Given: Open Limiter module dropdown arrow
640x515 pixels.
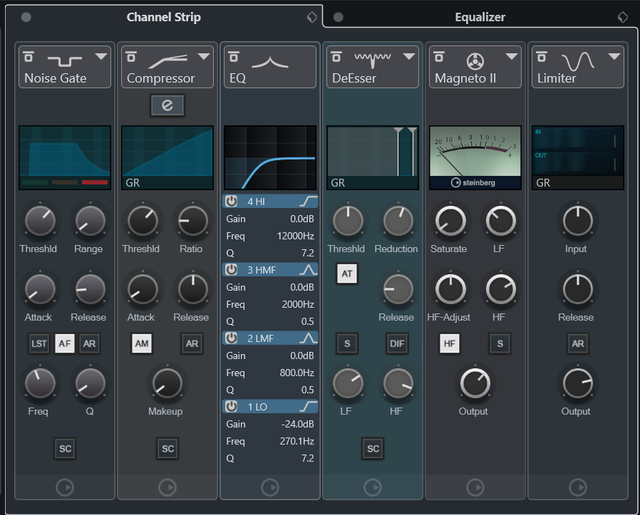Looking at the screenshot, I should click(x=614, y=56).
